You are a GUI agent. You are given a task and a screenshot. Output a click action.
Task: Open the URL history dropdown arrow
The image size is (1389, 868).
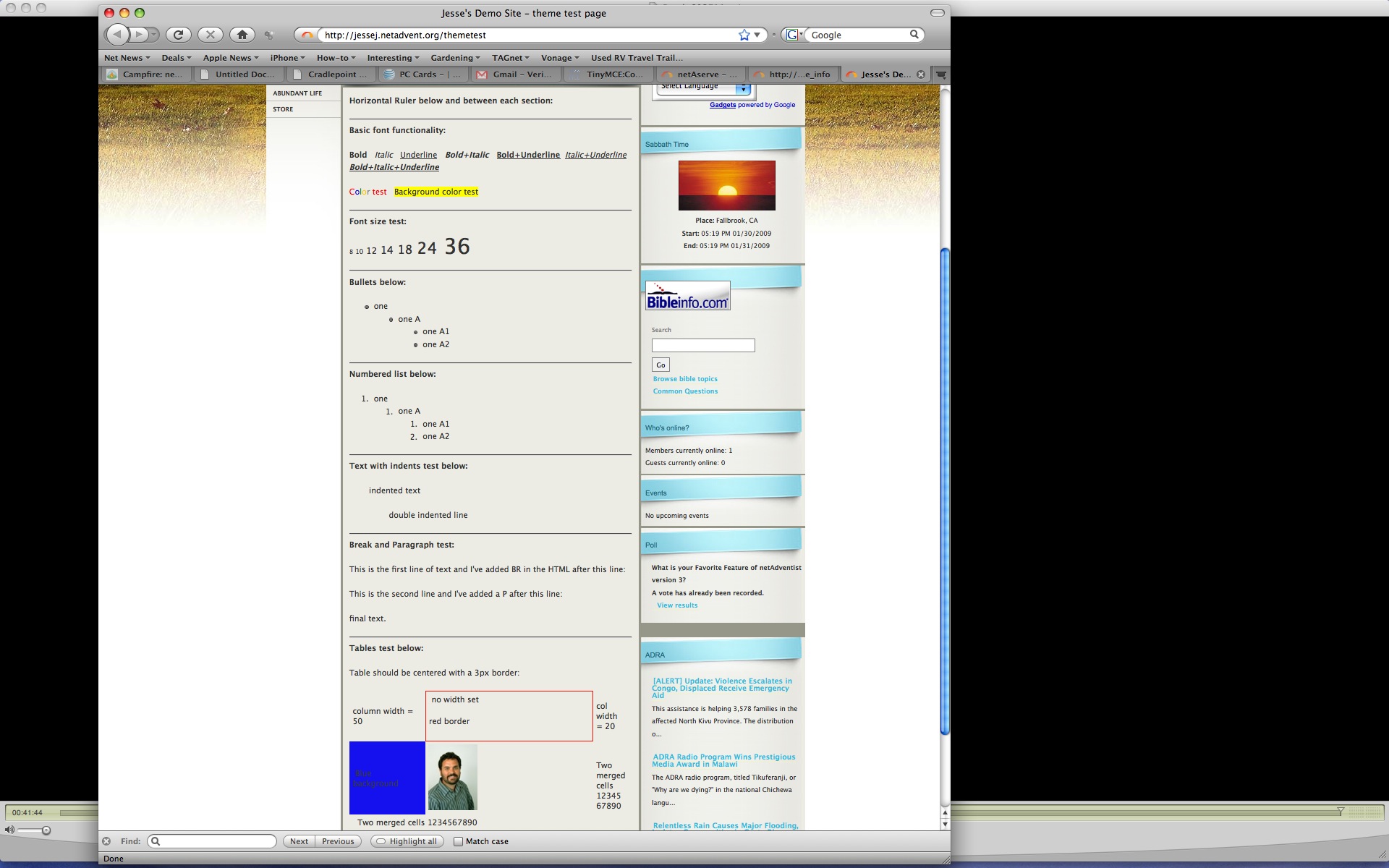click(757, 35)
